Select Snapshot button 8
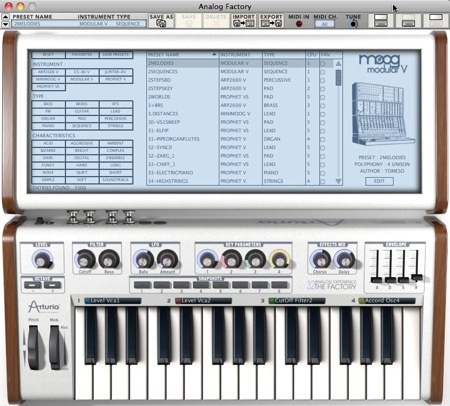This screenshot has width=450, height=406. (280, 285)
